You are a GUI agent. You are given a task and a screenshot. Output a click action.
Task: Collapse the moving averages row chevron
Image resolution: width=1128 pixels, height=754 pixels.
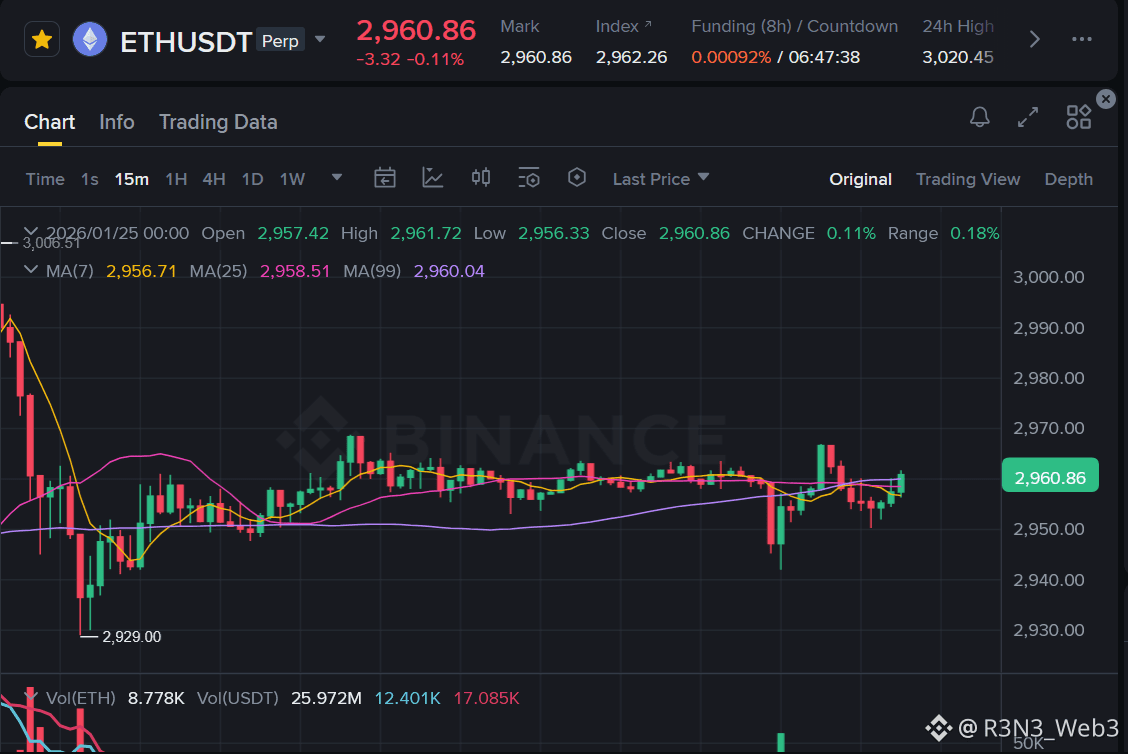[31, 269]
